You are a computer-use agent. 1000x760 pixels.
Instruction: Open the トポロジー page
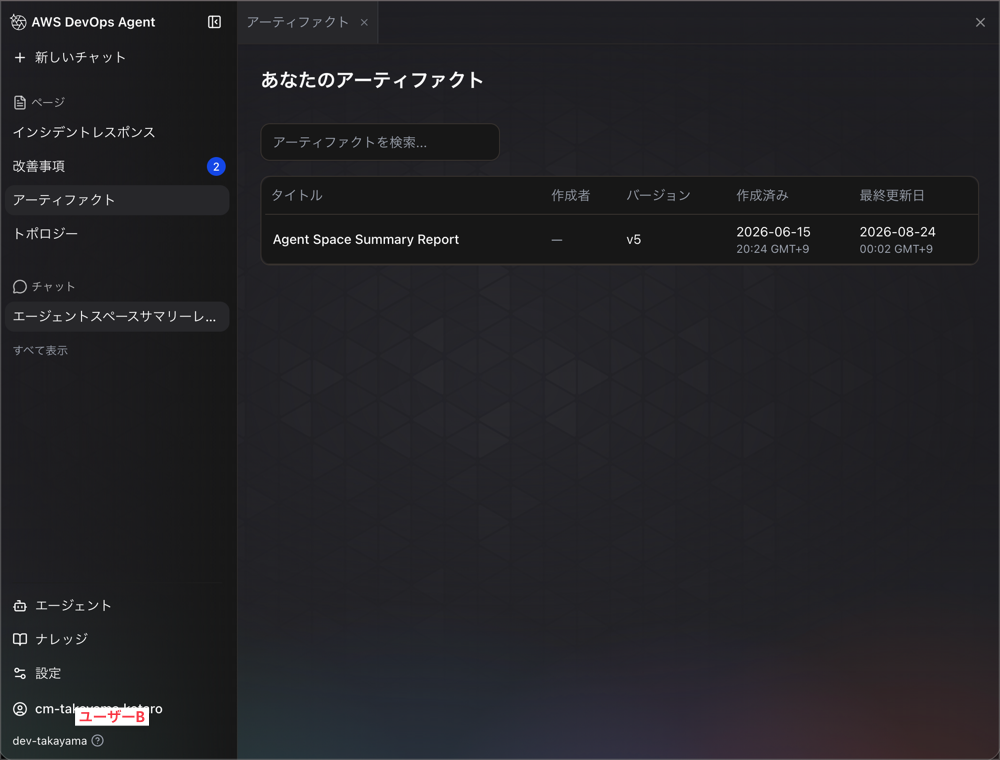click(x=45, y=233)
